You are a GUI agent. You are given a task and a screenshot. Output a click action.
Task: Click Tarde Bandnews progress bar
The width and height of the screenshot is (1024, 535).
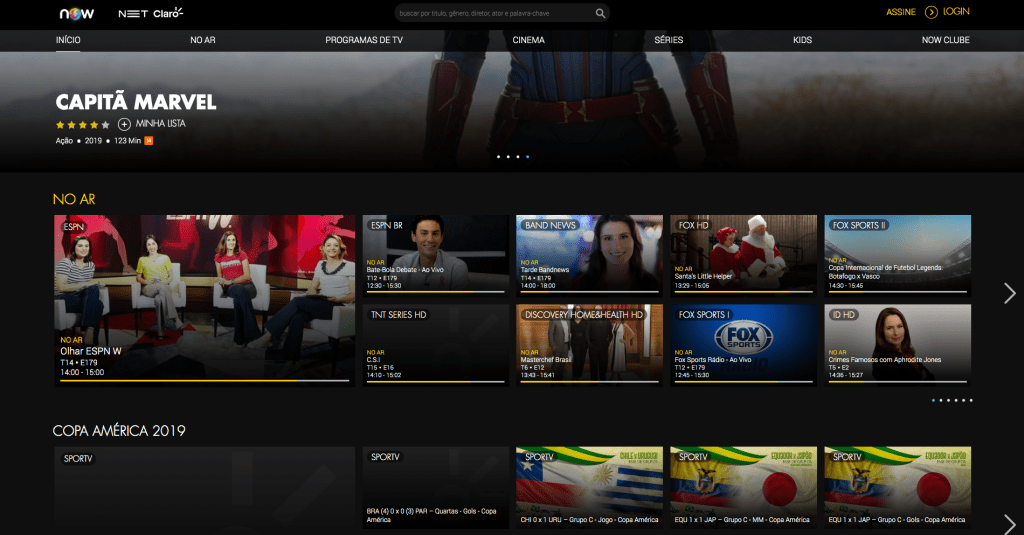589,291
